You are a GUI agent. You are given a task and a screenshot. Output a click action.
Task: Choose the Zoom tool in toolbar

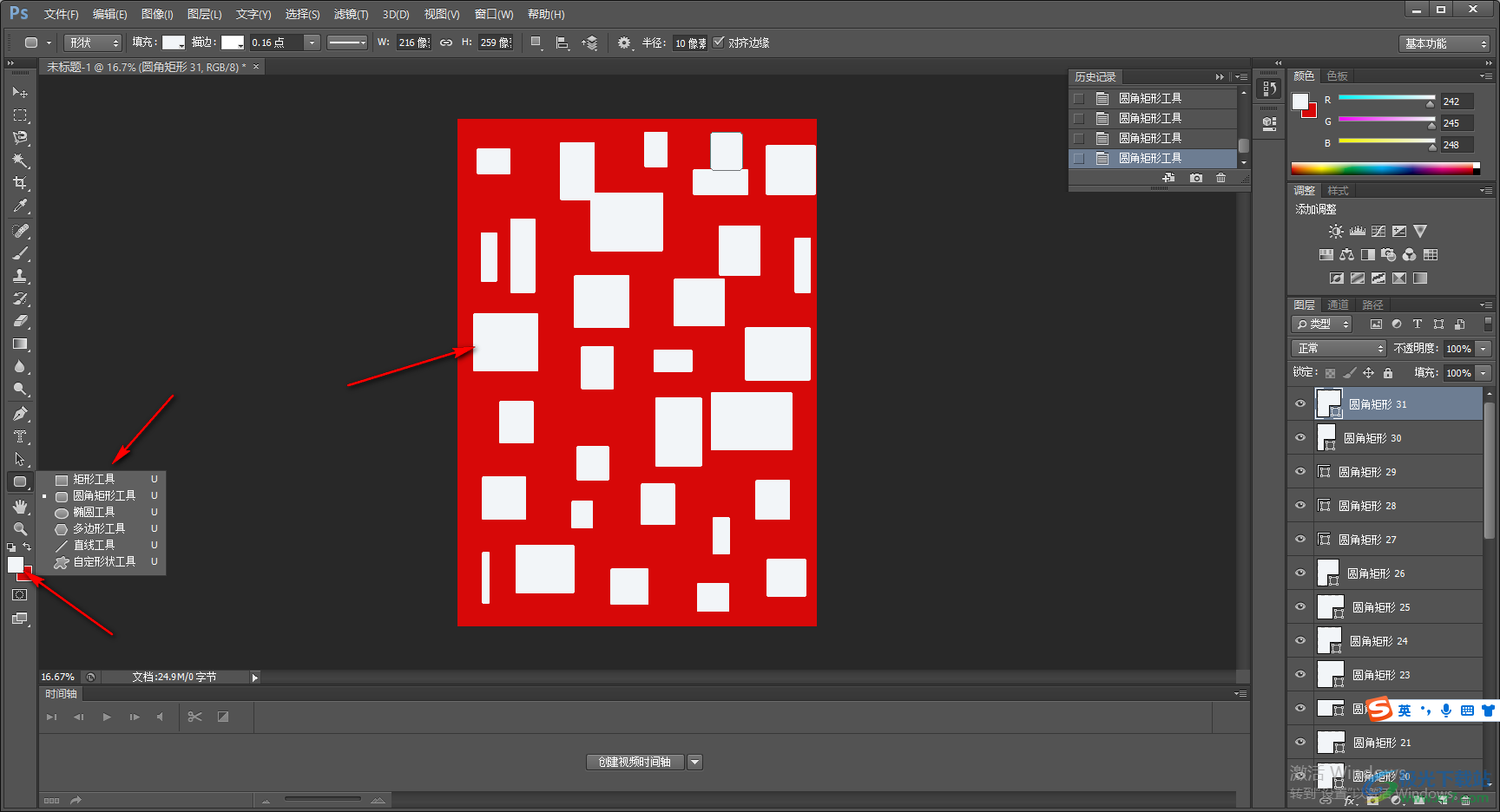tap(20, 528)
